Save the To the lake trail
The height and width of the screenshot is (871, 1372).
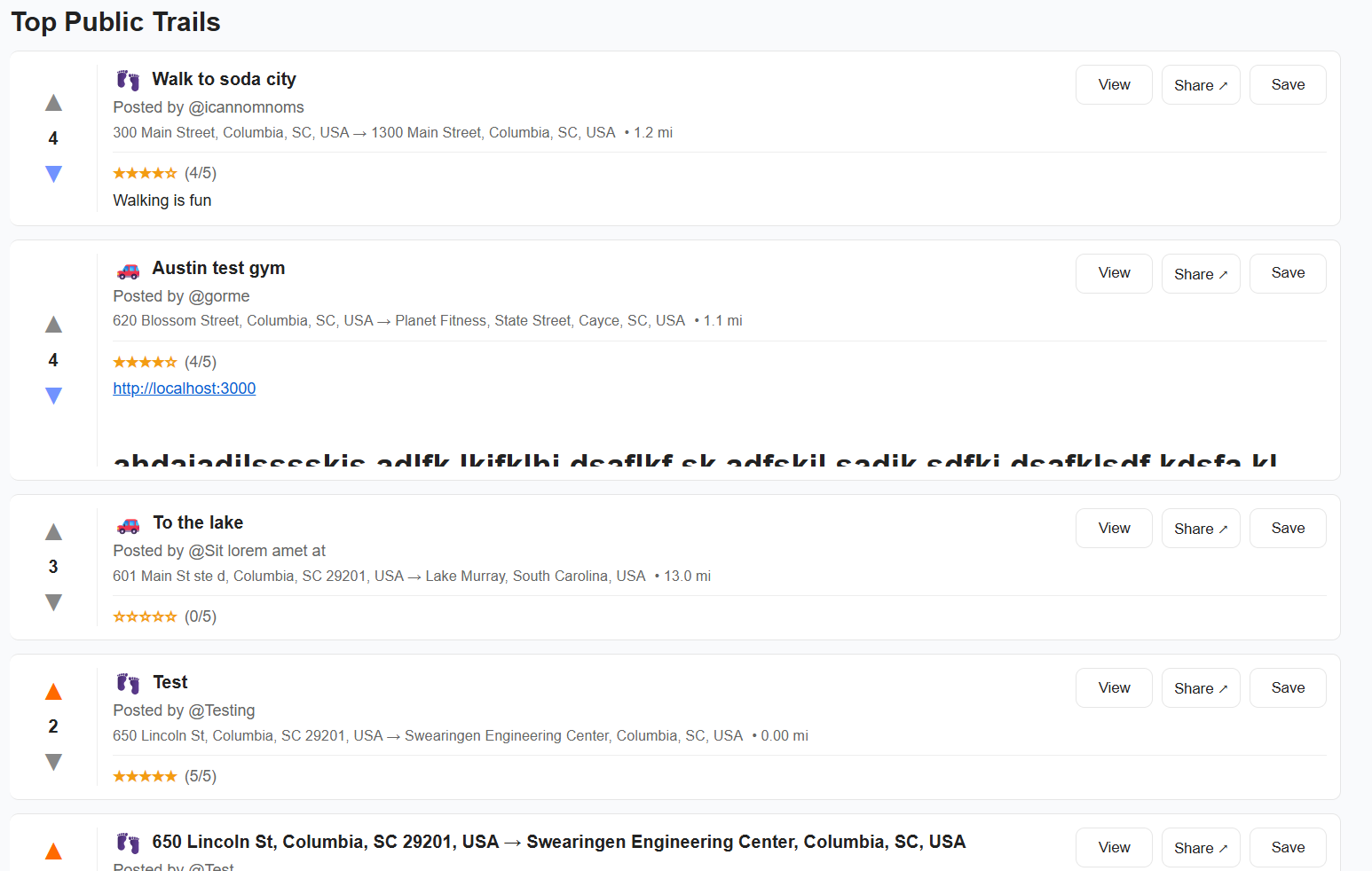[1288, 528]
